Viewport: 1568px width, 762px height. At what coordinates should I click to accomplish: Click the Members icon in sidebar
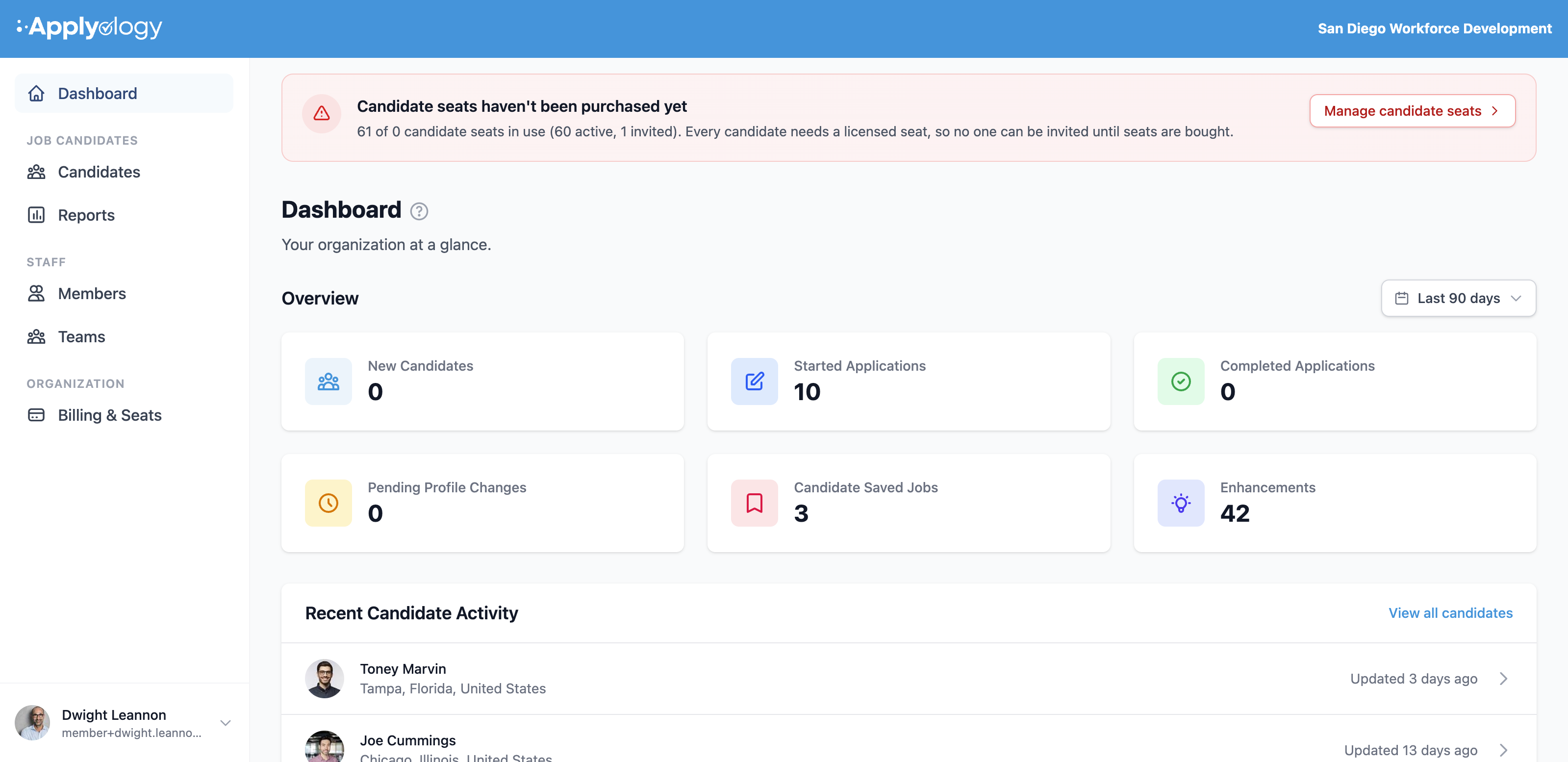click(36, 293)
